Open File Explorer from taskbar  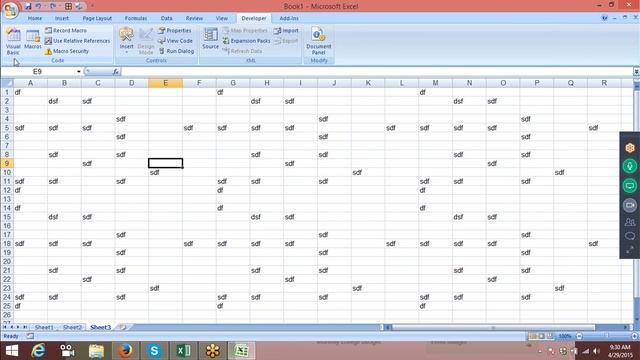point(96,351)
